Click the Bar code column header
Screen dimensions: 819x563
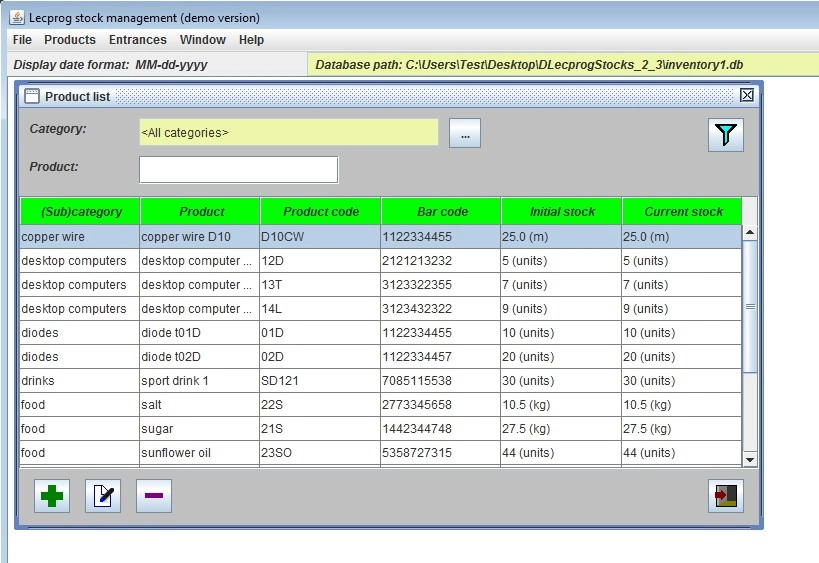pyautogui.click(x=441, y=211)
